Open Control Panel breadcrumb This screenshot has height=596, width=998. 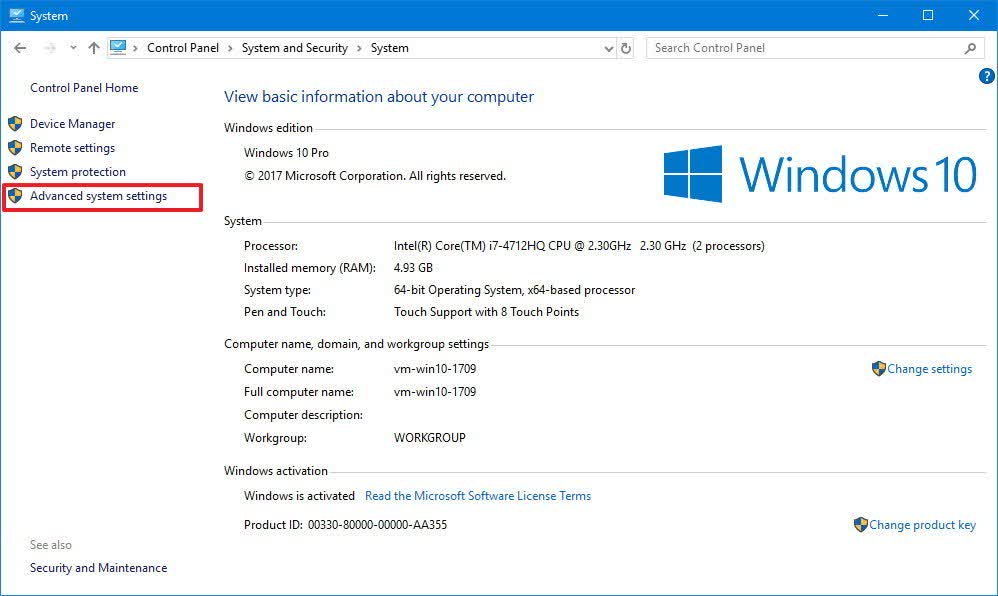(183, 48)
